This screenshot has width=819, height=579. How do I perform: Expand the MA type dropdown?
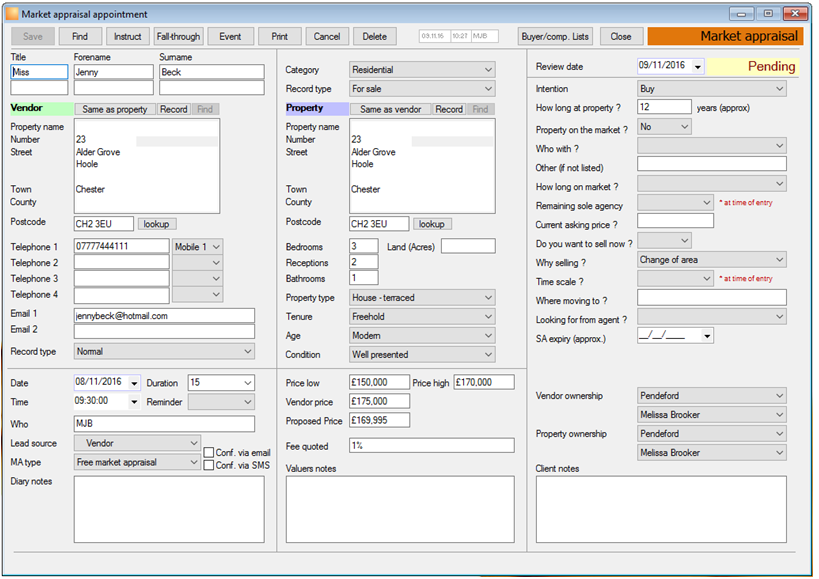pyautogui.click(x=137, y=462)
